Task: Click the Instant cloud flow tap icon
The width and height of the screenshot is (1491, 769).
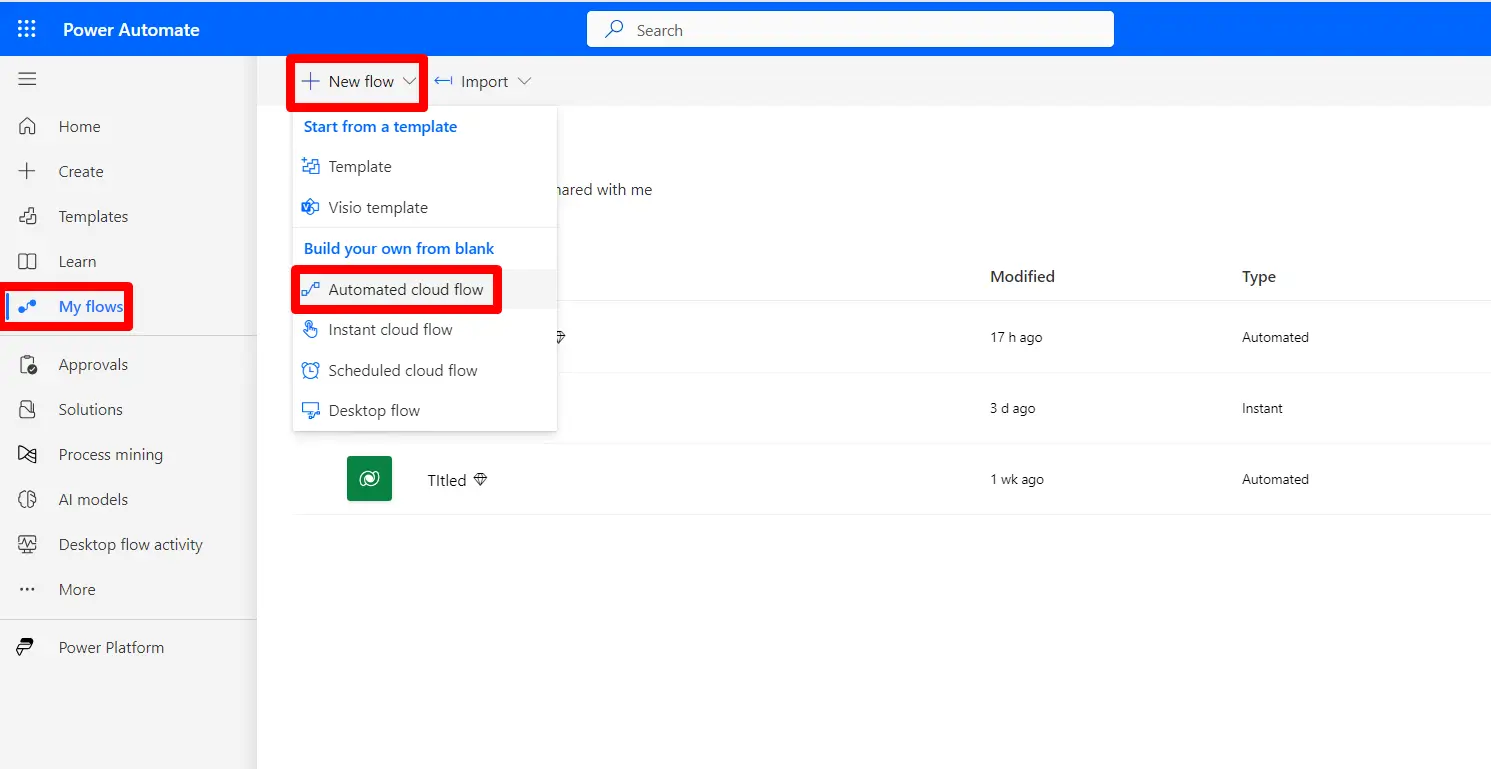Action: tap(311, 329)
